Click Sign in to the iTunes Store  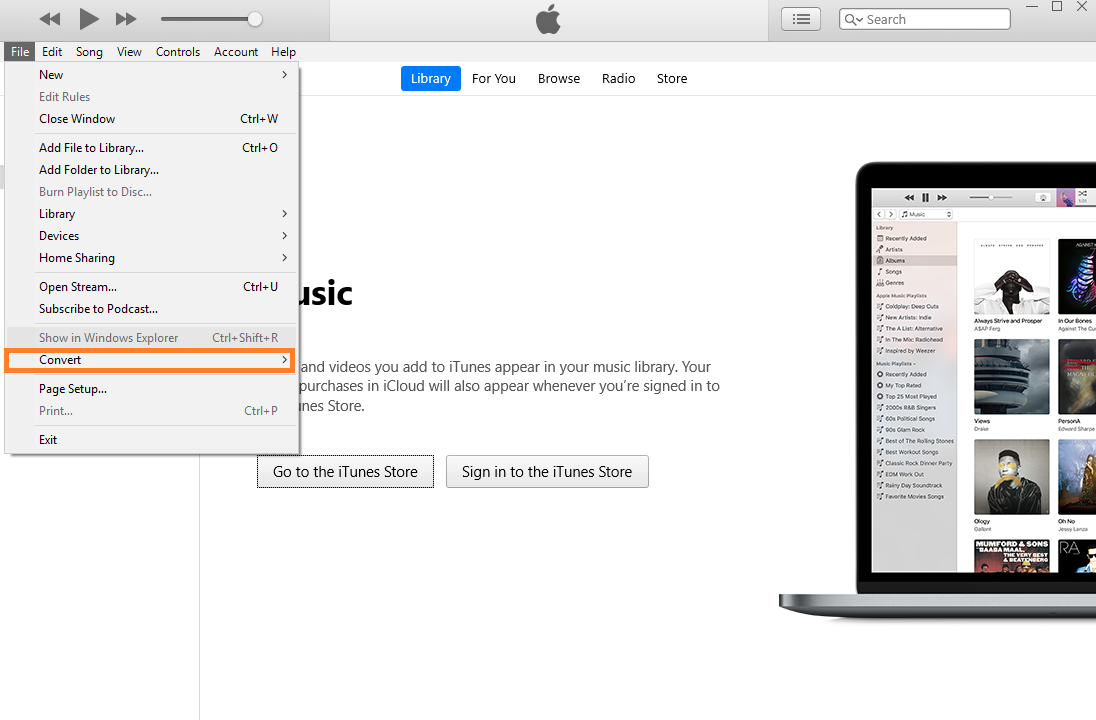click(547, 472)
